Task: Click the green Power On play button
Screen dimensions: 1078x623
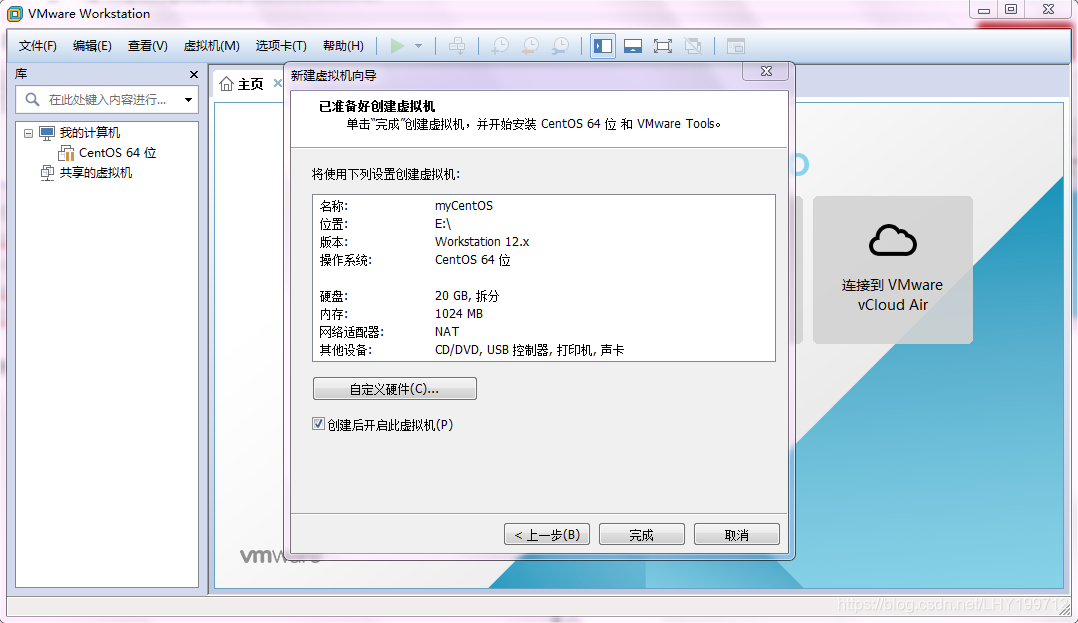Action: [397, 46]
